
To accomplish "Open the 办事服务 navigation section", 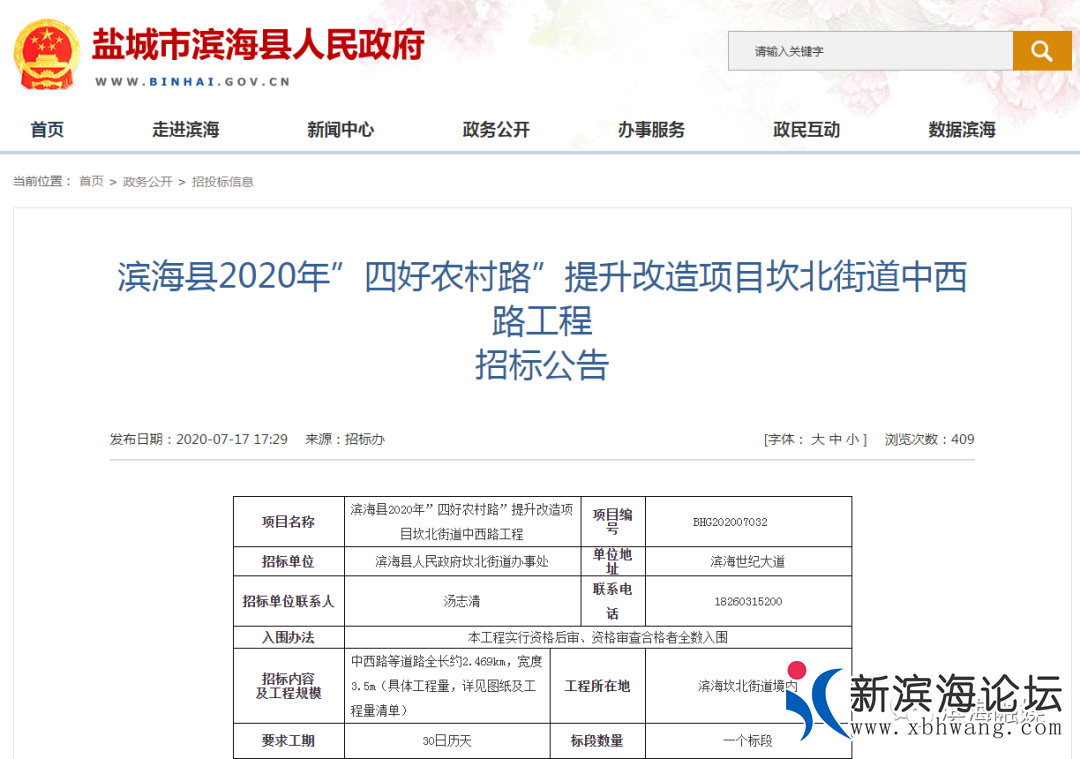I will click(x=650, y=129).
